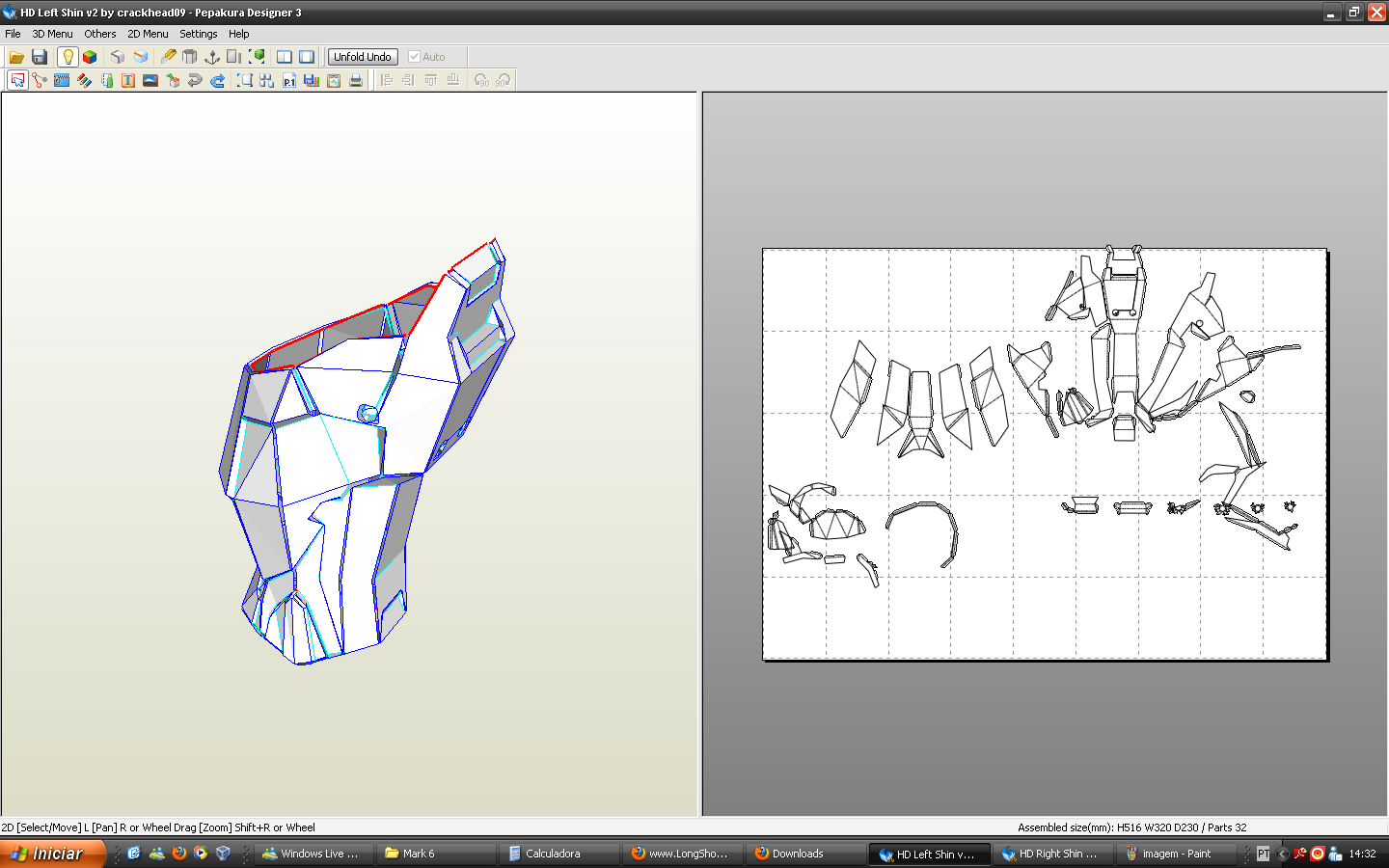Click the Iniciar start button
Image resolution: width=1389 pixels, height=868 pixels.
[x=52, y=854]
